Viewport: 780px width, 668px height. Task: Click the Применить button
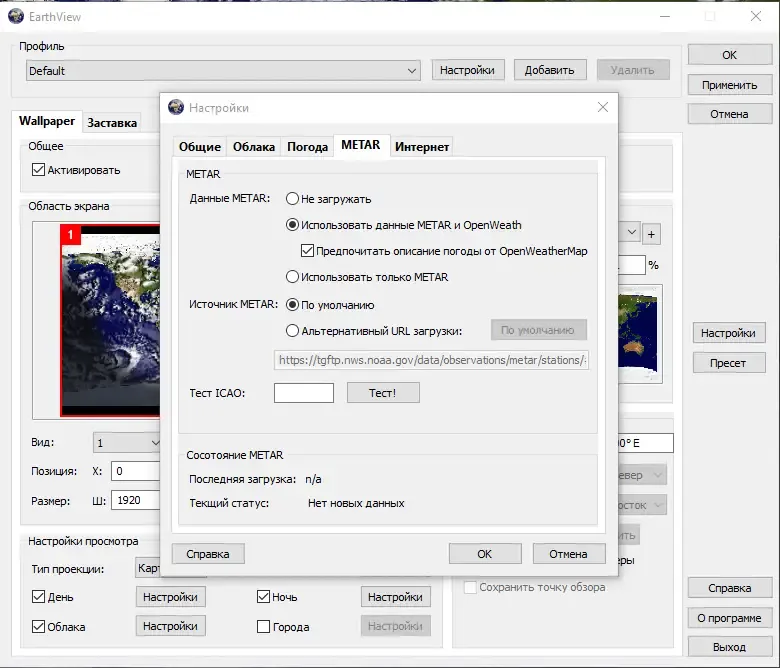[x=729, y=85]
